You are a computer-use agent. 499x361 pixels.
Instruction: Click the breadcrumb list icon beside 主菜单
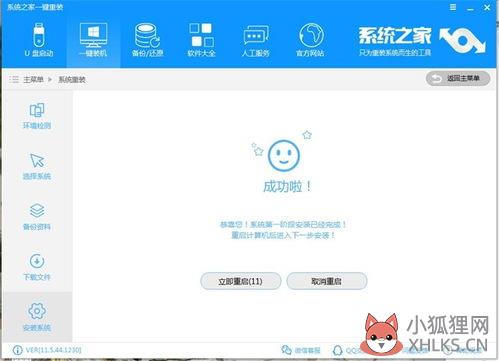14,79
